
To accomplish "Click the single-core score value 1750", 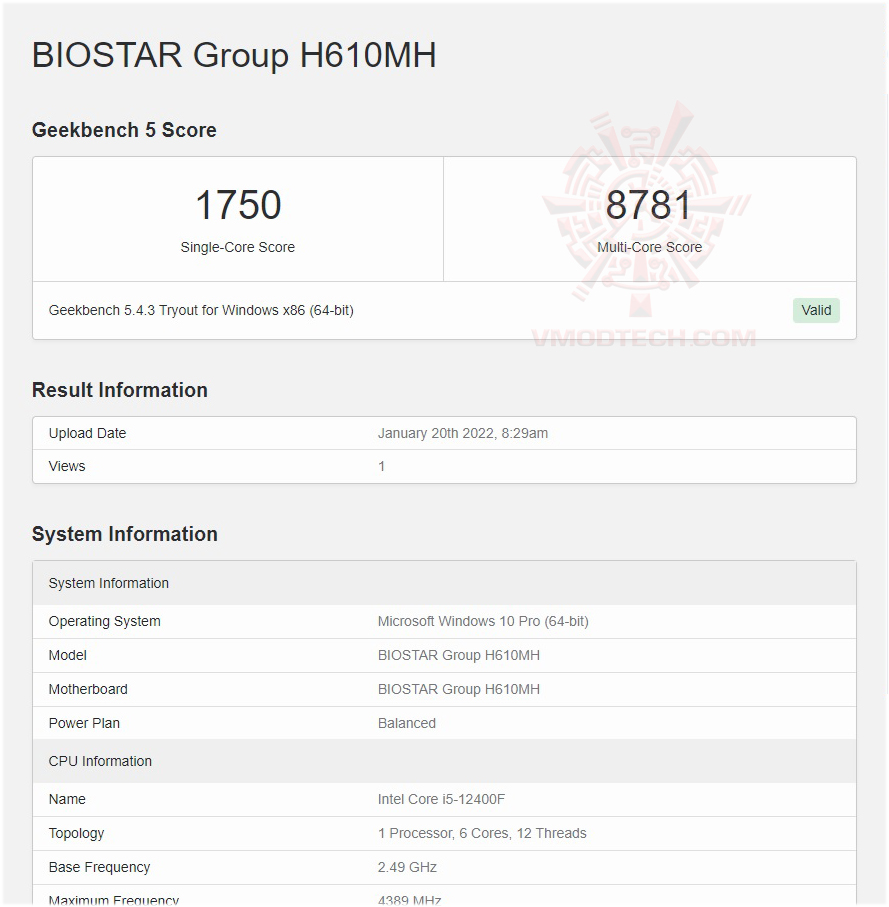I will coord(238,205).
